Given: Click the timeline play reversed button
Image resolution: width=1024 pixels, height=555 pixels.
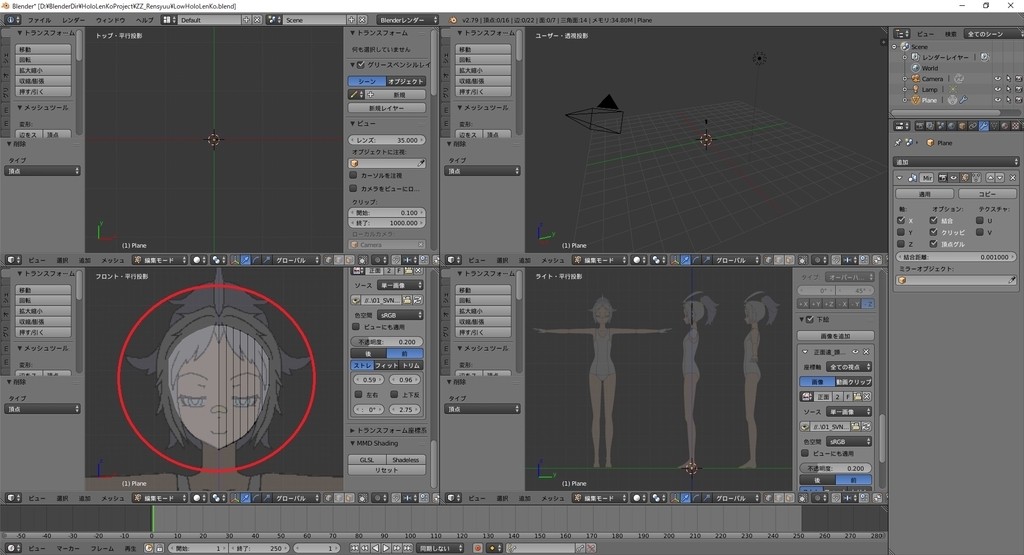Looking at the screenshot, I should [376, 548].
